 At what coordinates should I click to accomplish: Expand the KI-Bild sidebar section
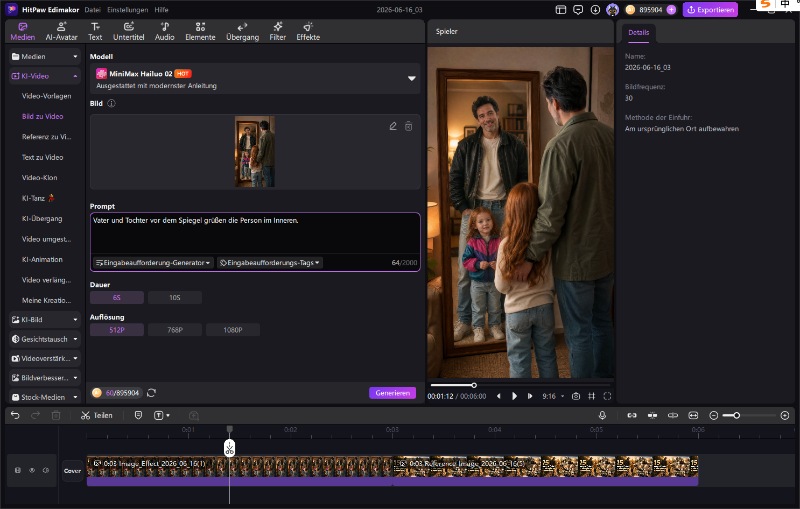(x=45, y=320)
